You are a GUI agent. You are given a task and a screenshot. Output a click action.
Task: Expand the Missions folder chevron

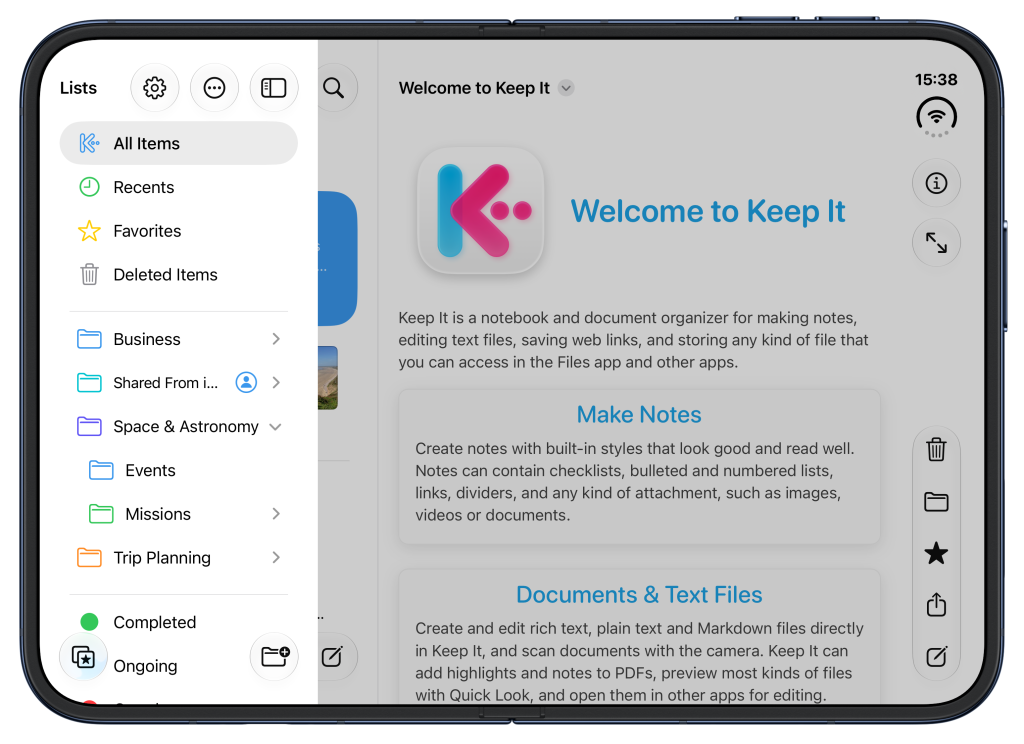(x=276, y=514)
